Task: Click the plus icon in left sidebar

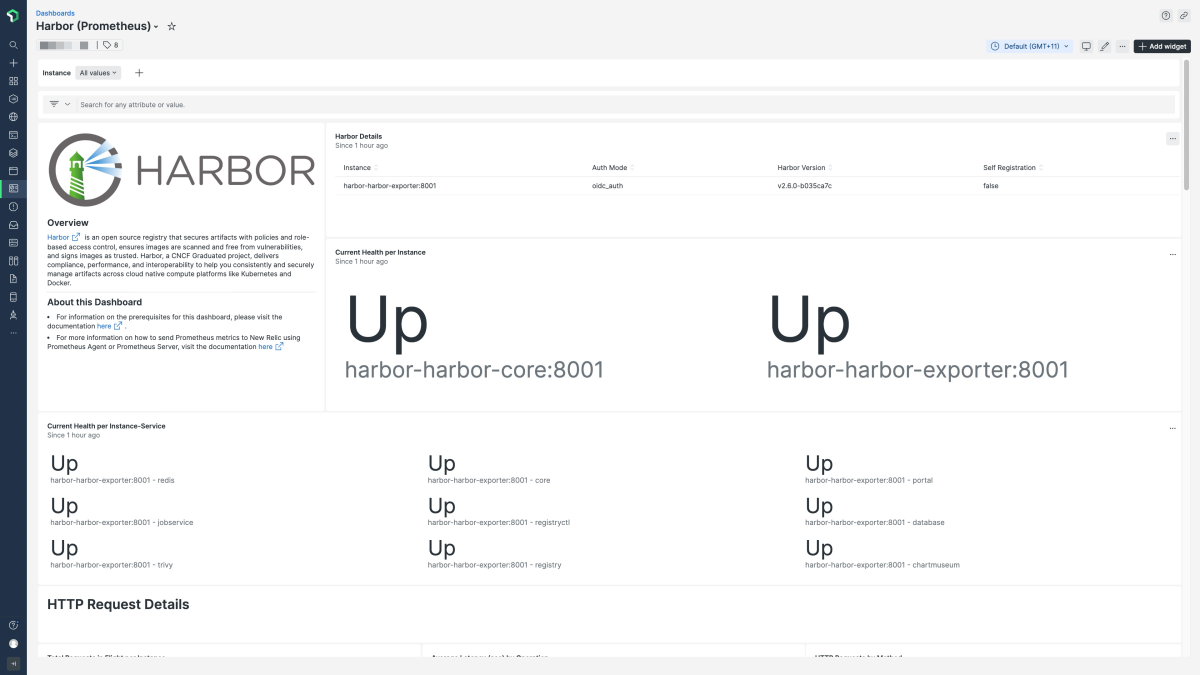Action: point(13,63)
